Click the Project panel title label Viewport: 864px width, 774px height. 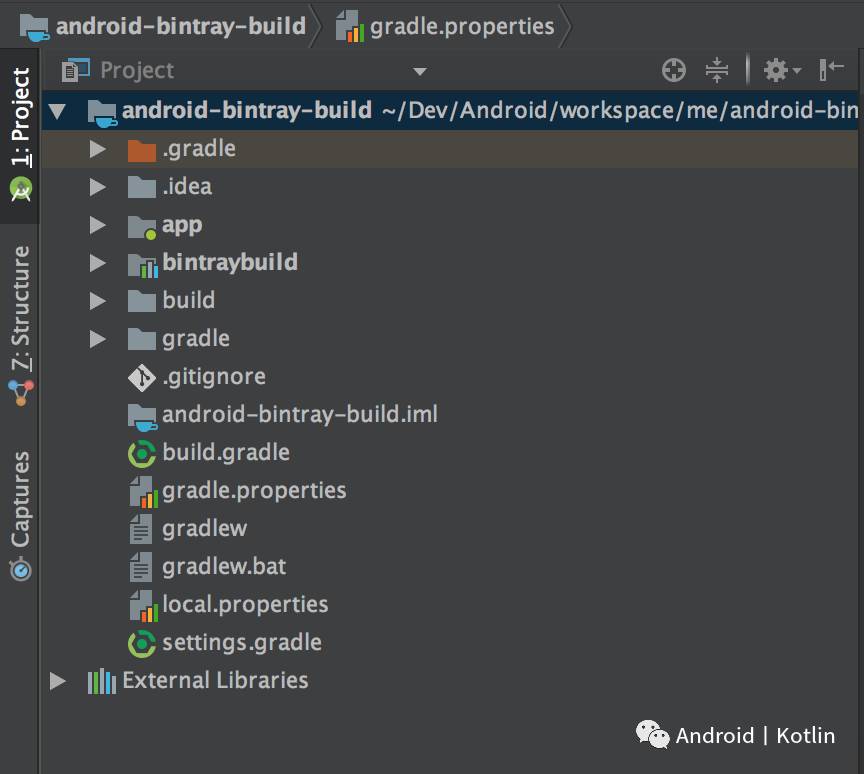point(137,71)
